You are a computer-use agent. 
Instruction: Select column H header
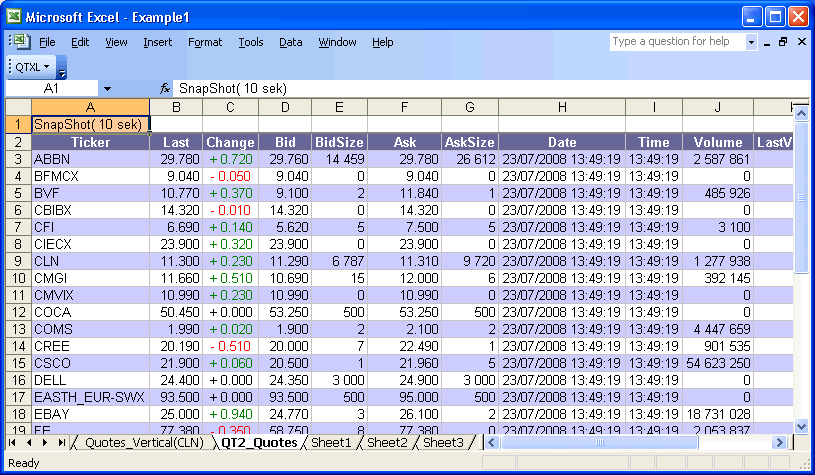point(562,107)
